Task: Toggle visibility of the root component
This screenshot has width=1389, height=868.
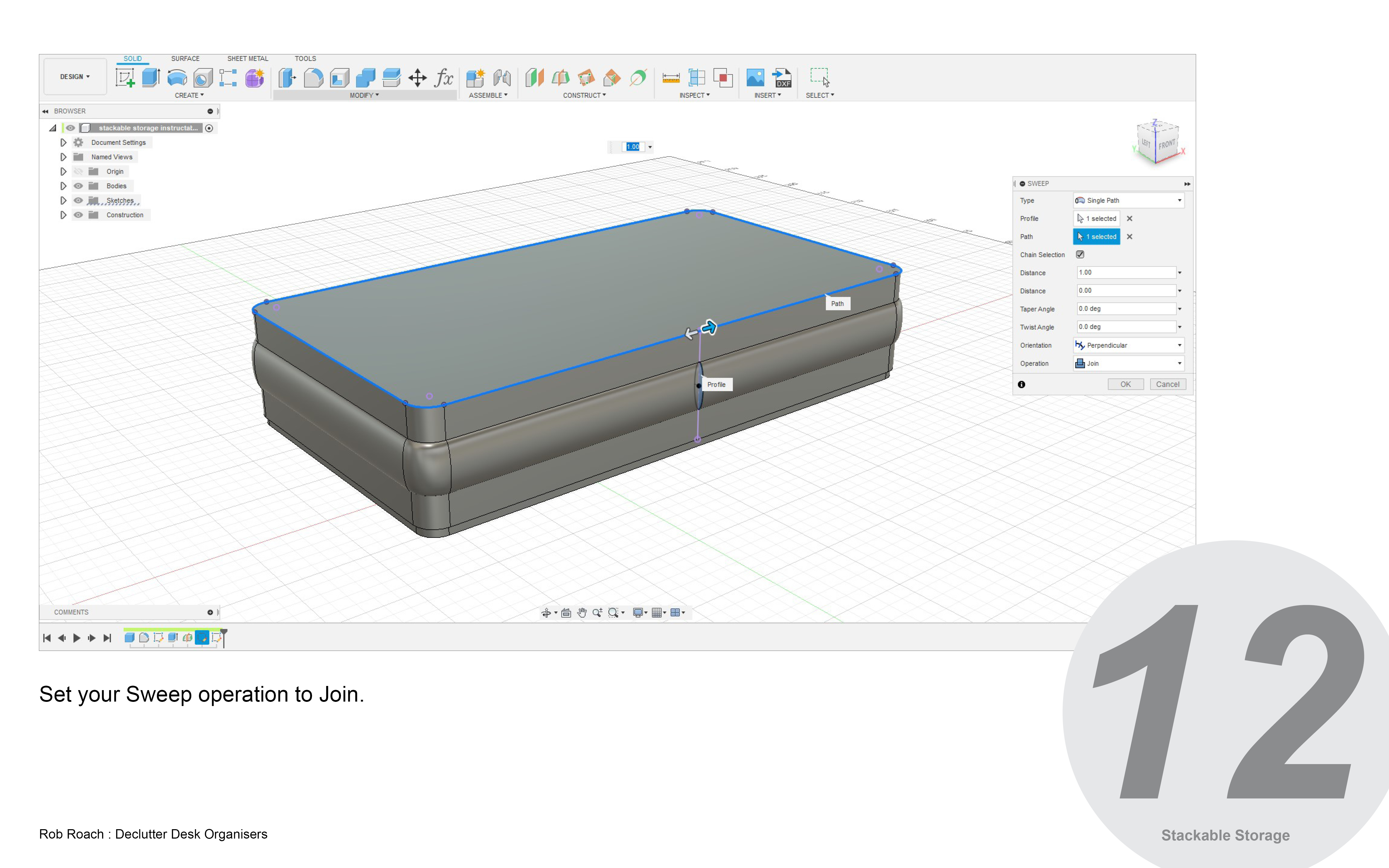Action: point(70,128)
